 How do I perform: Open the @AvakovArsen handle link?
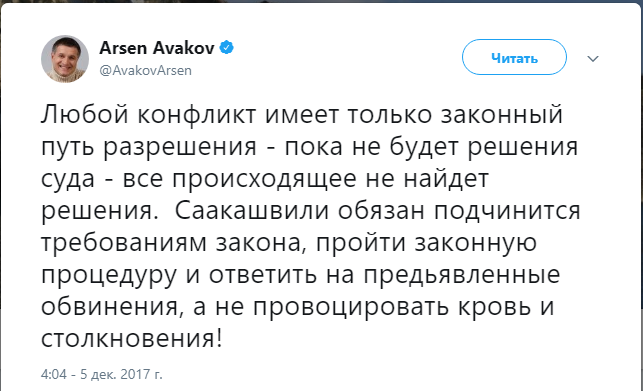(x=145, y=71)
